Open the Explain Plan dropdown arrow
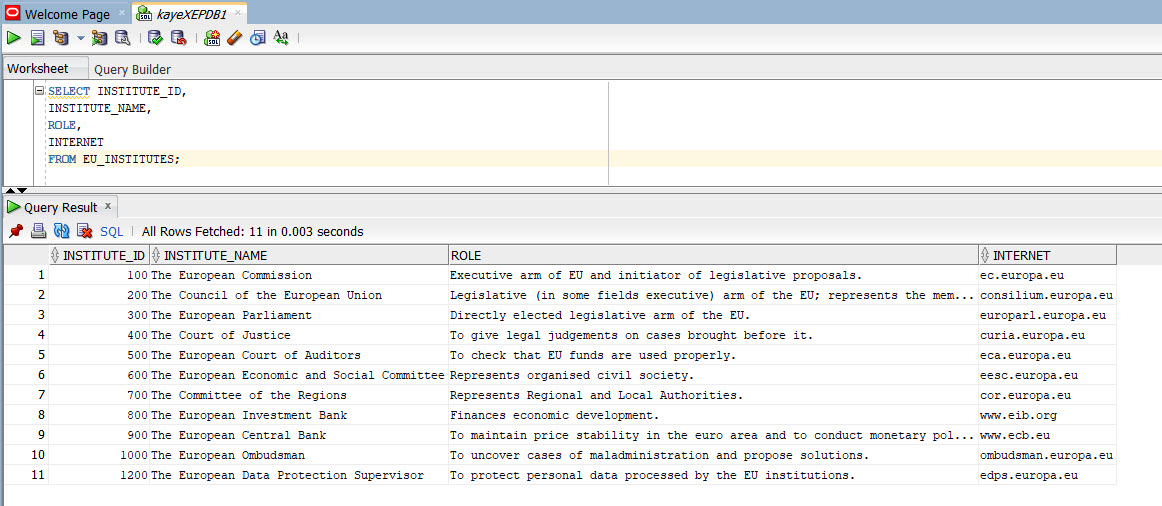 (x=80, y=37)
